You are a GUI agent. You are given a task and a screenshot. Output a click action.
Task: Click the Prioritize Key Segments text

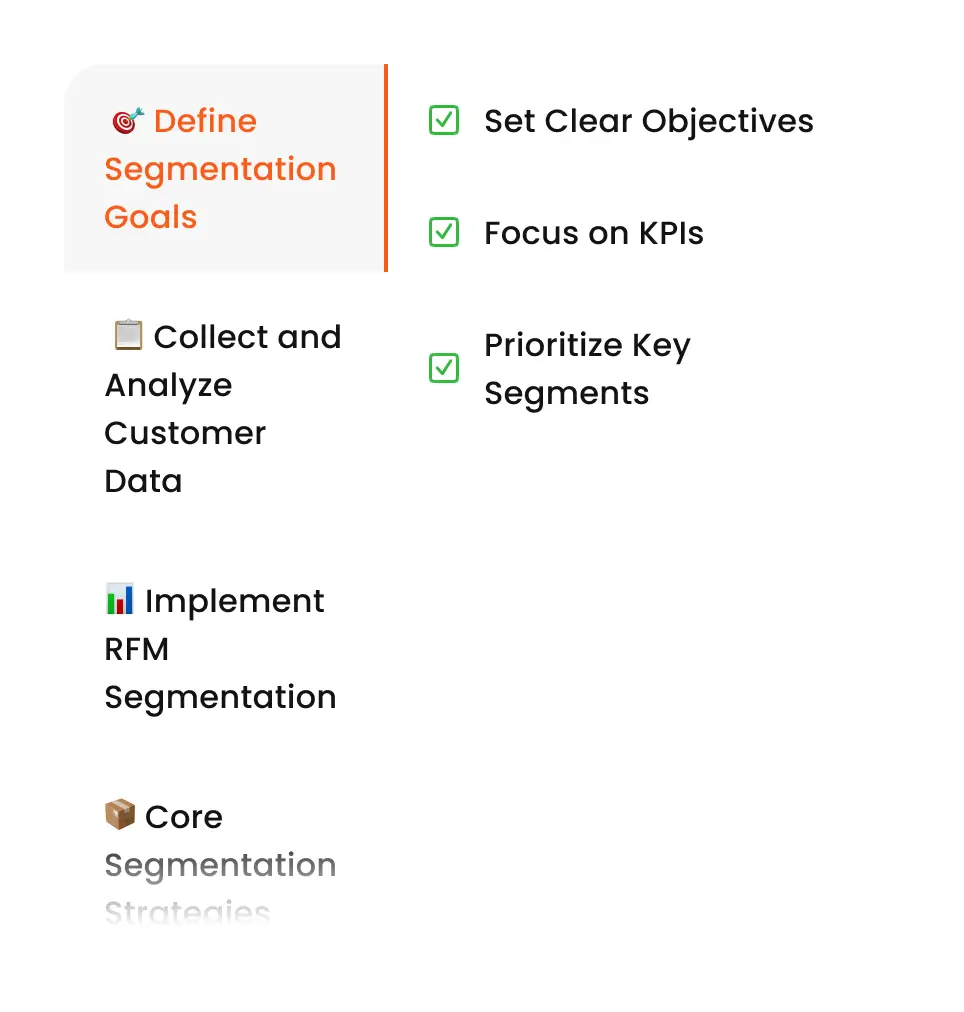coord(587,369)
